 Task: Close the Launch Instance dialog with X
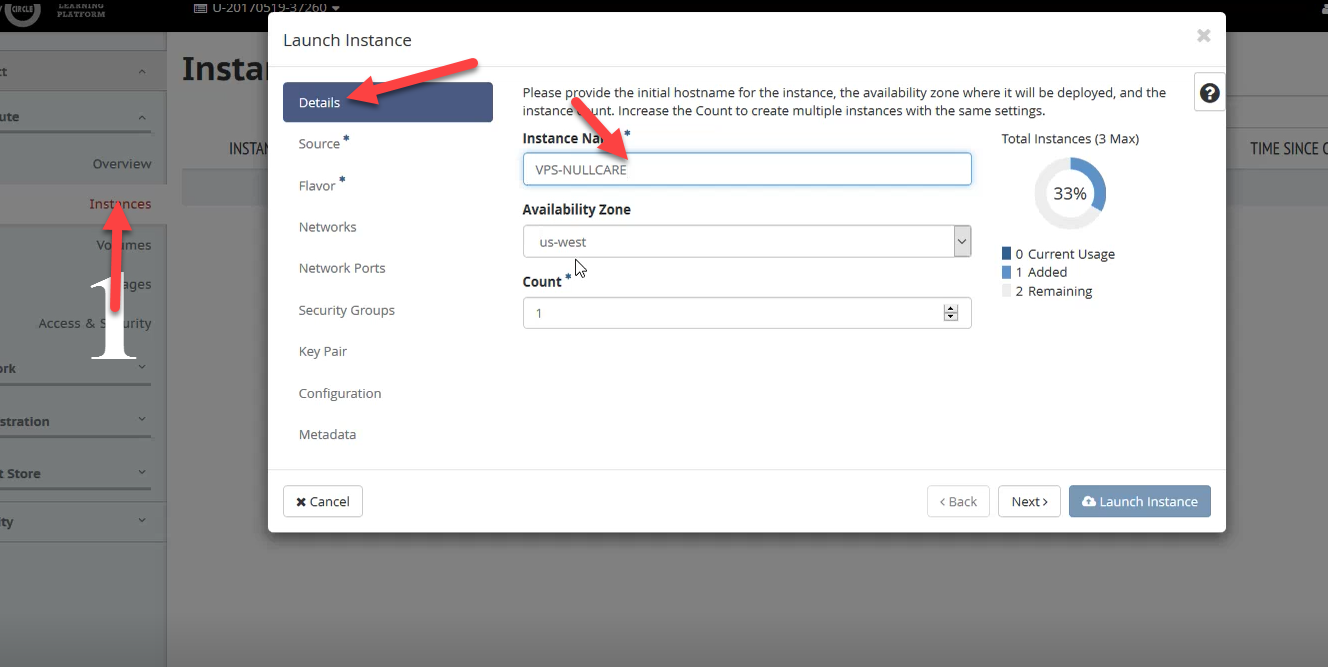1203,36
